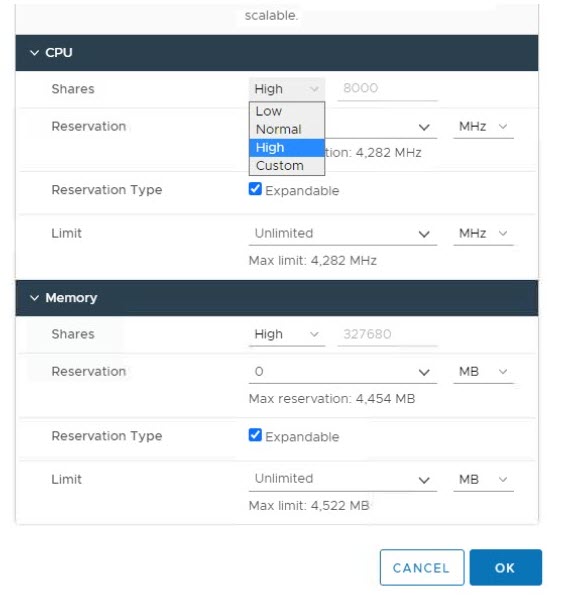Change Memory limit MB unit dropdown
This screenshot has width=563, height=598.
tap(483, 479)
